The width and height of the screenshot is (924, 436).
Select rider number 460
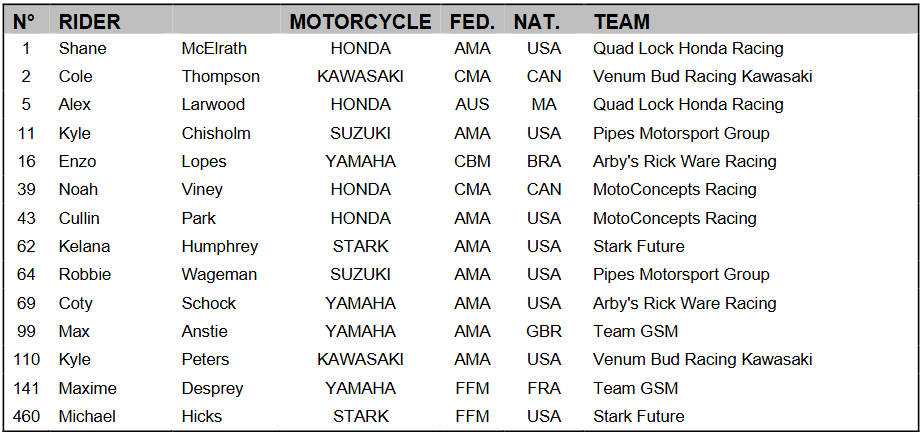coord(27,416)
